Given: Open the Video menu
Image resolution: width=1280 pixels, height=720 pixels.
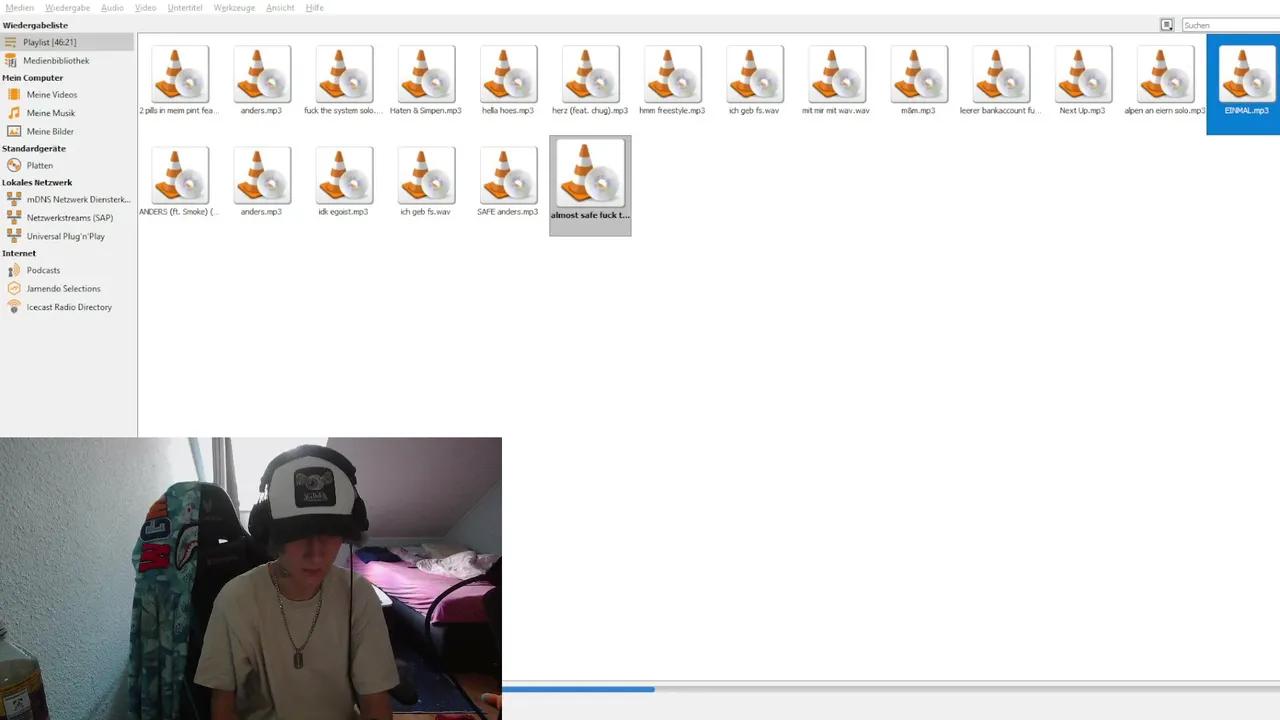Looking at the screenshot, I should [x=145, y=8].
